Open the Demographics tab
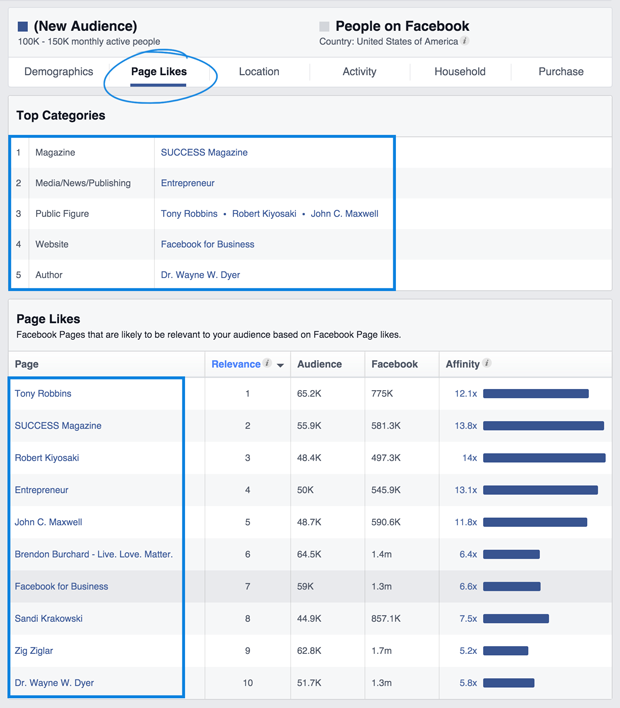The image size is (620, 708). pos(59,71)
